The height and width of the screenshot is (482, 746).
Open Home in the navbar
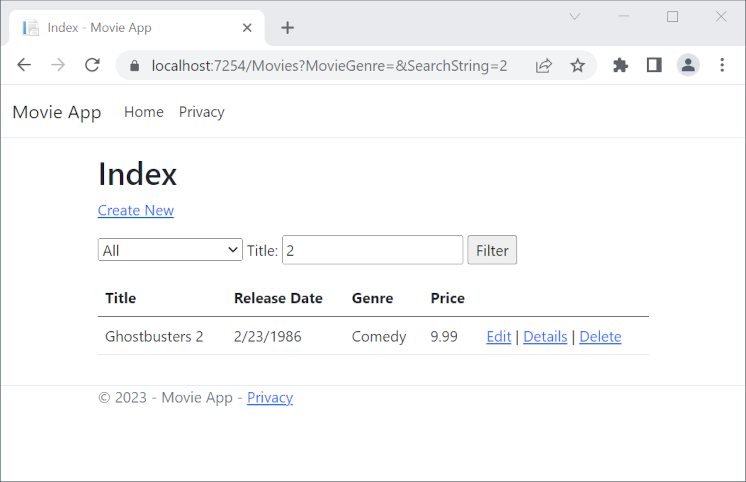tap(144, 112)
